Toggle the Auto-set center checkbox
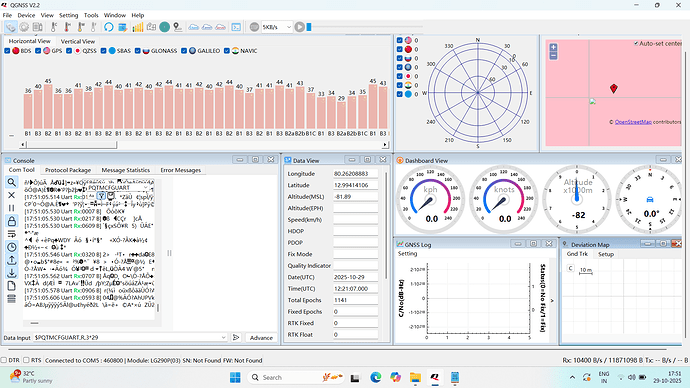Image resolution: width=690 pixels, height=388 pixels. [x=636, y=44]
